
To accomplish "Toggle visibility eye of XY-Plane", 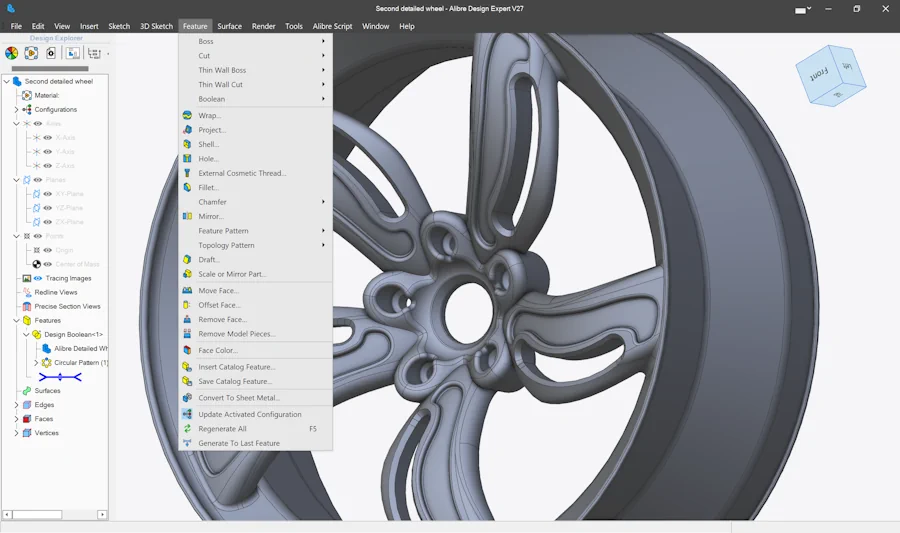I will [x=48, y=194].
